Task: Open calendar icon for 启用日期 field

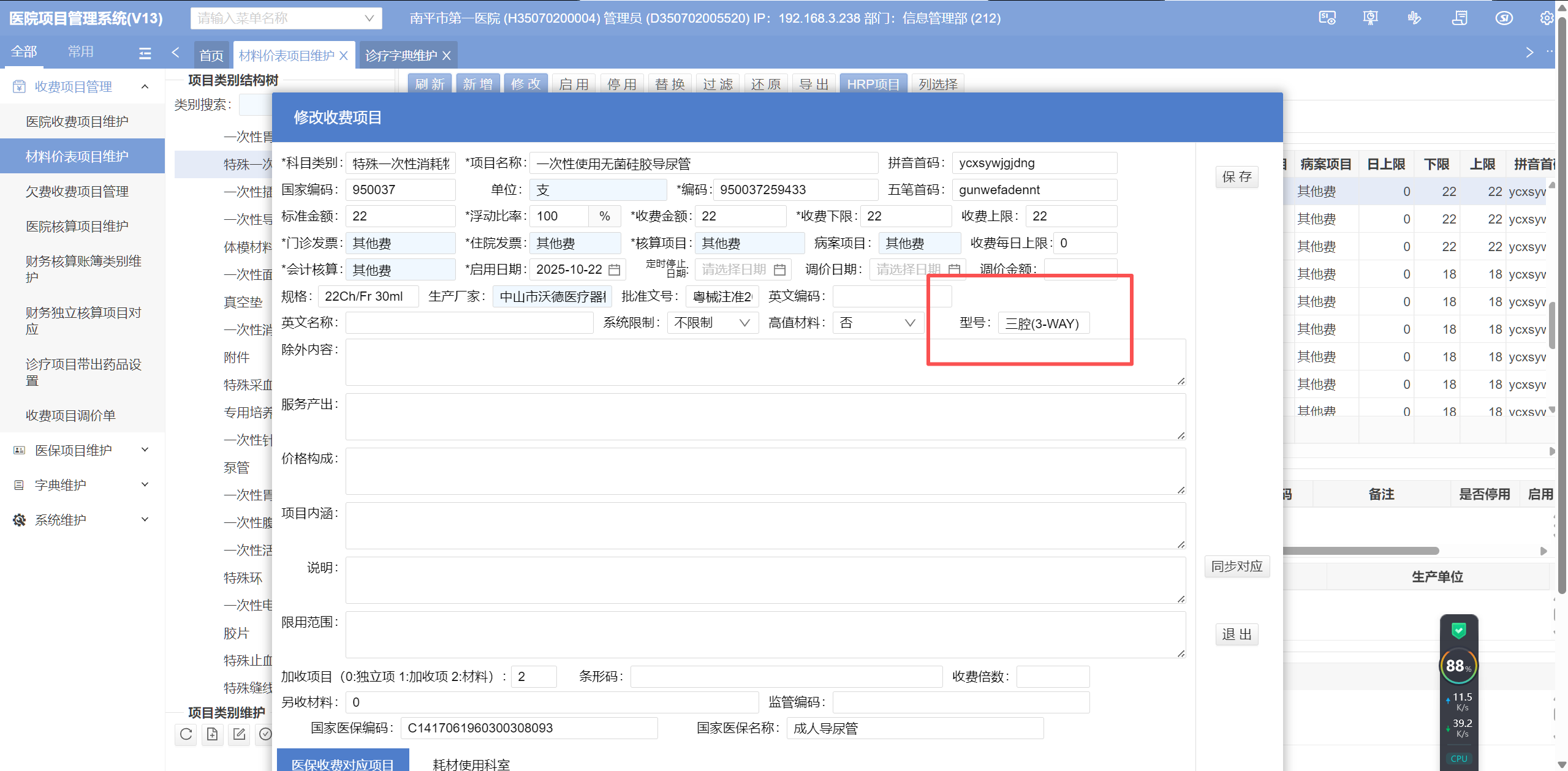Action: [615, 269]
